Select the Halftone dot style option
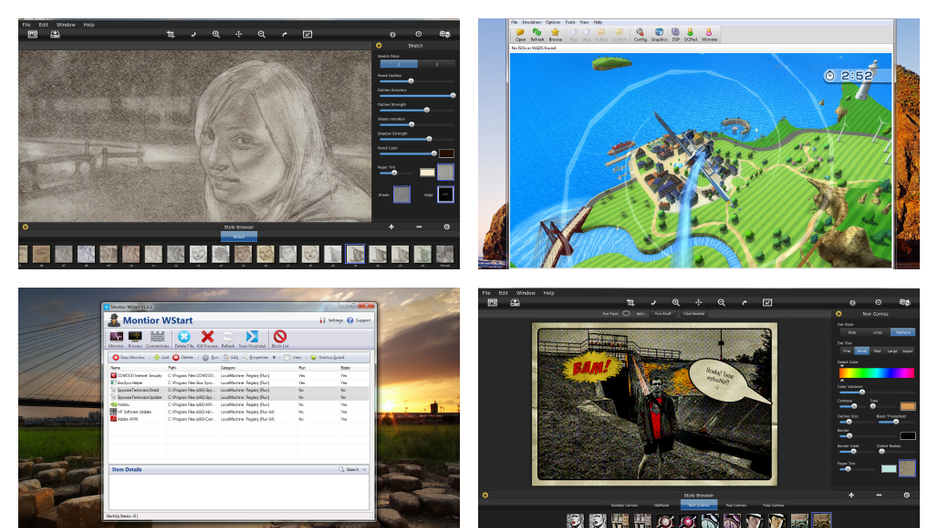 903,332
